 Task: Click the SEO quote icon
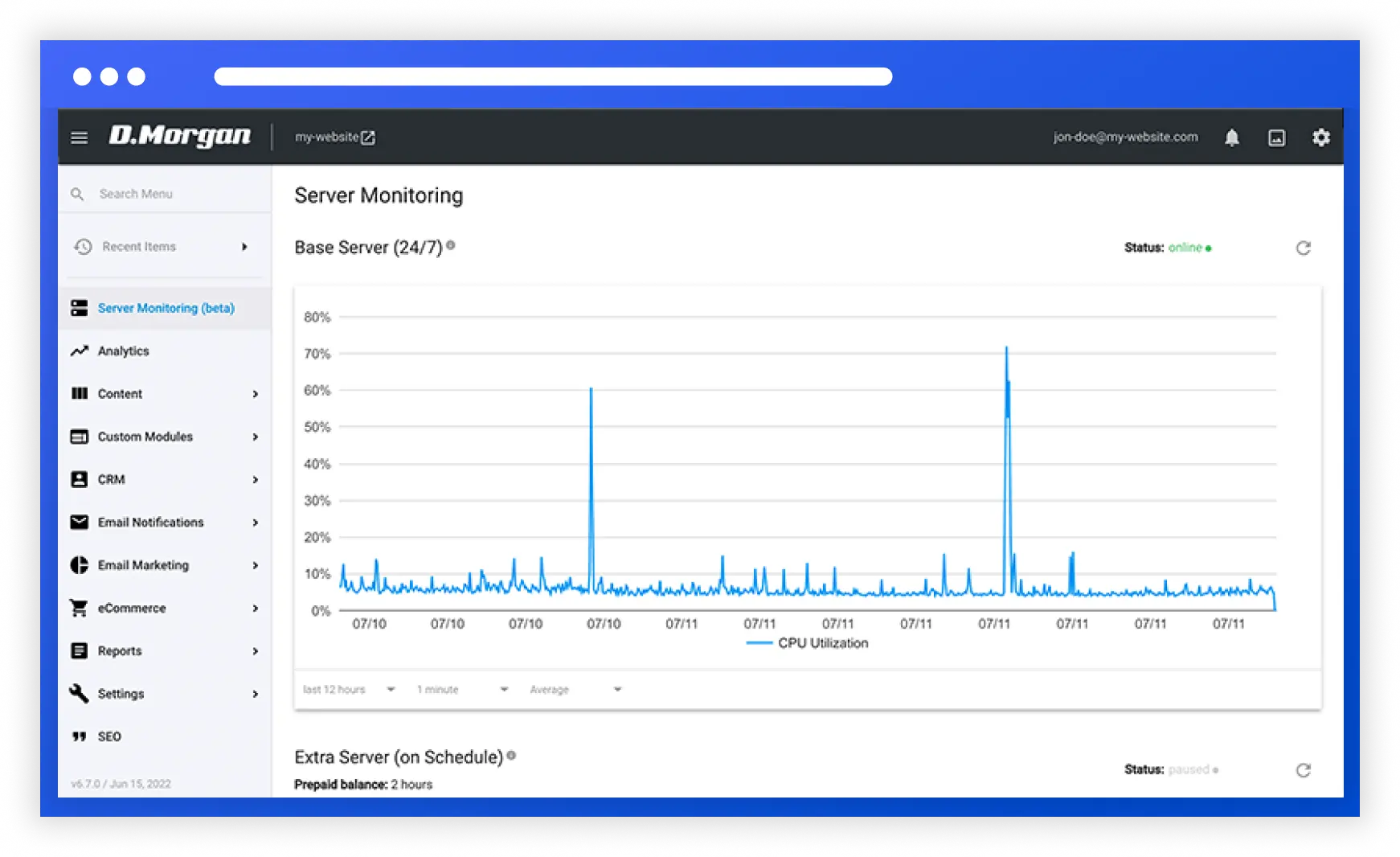click(x=79, y=736)
